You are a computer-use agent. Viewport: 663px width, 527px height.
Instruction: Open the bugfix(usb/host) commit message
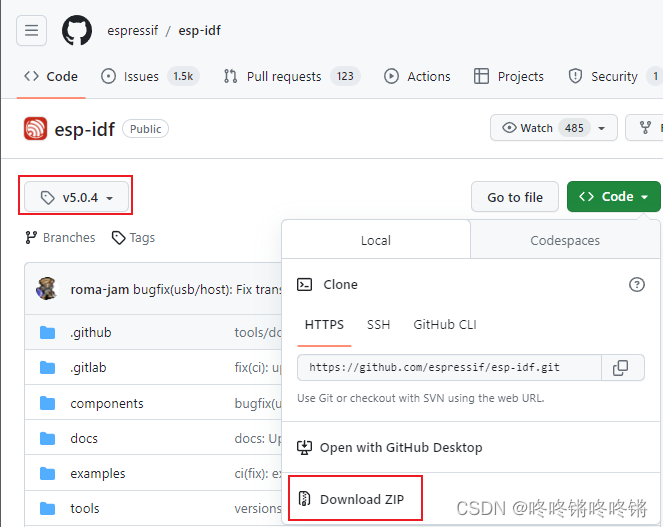[x=207, y=290]
